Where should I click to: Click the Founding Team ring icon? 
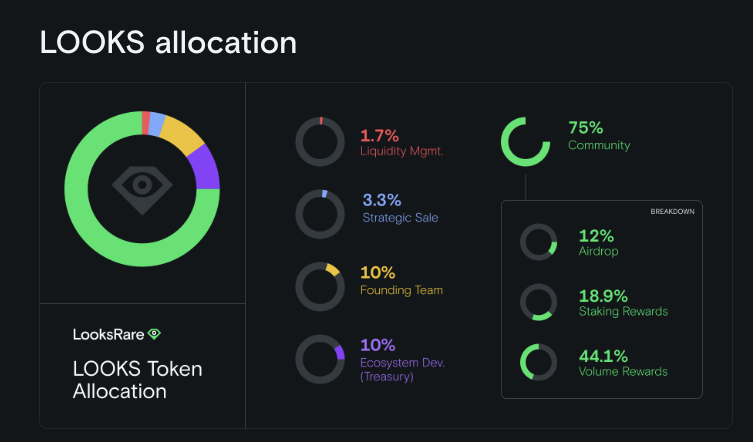(x=320, y=285)
